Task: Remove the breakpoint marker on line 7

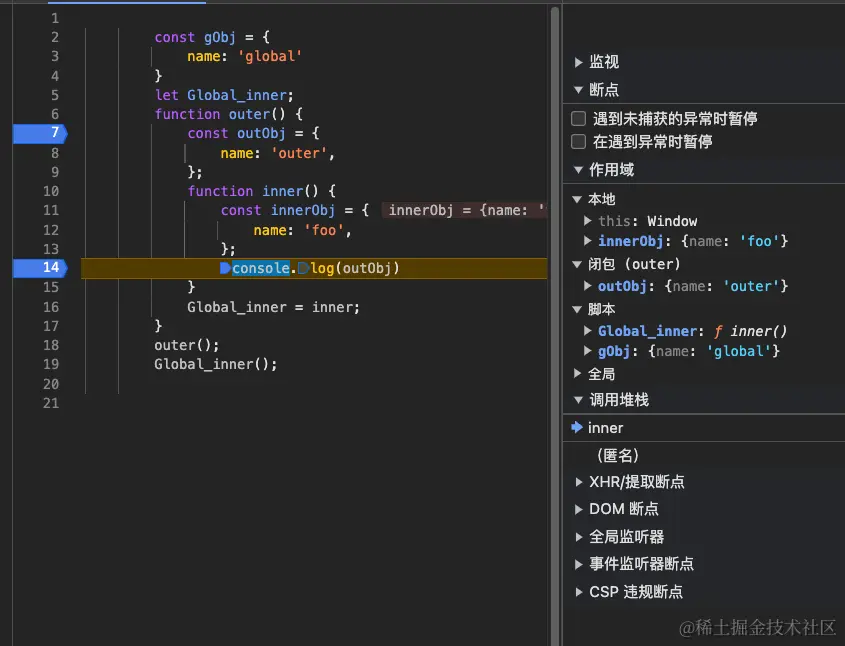Action: [38, 133]
